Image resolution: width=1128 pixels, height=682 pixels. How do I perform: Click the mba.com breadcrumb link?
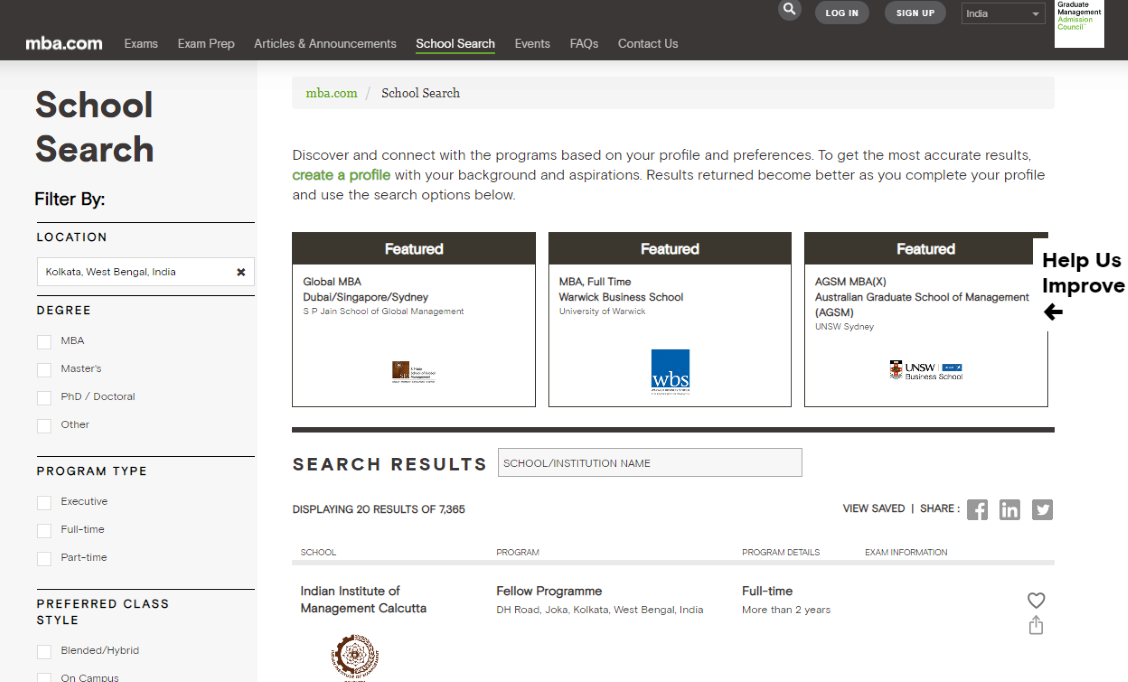[x=331, y=93]
